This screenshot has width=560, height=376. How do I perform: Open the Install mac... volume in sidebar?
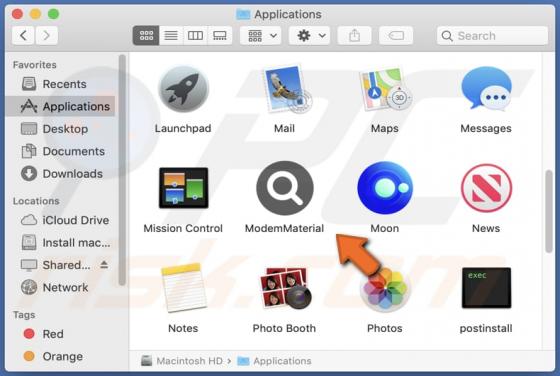coord(61,243)
